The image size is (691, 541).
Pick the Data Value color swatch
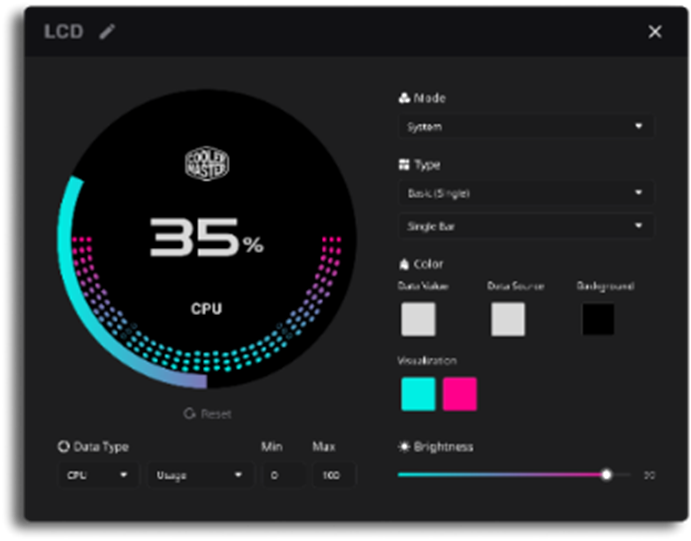pyautogui.click(x=418, y=319)
